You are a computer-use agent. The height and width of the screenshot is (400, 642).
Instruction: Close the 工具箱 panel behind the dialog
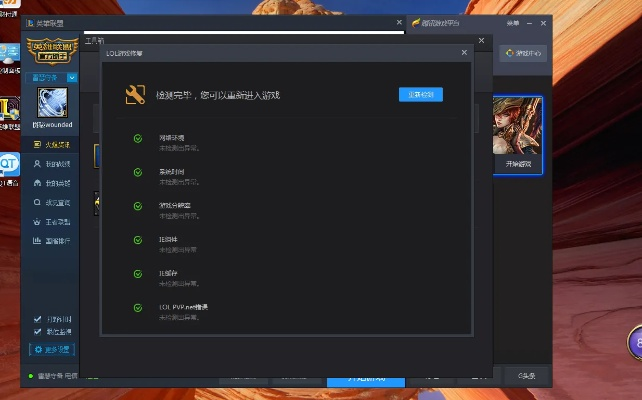pos(481,41)
